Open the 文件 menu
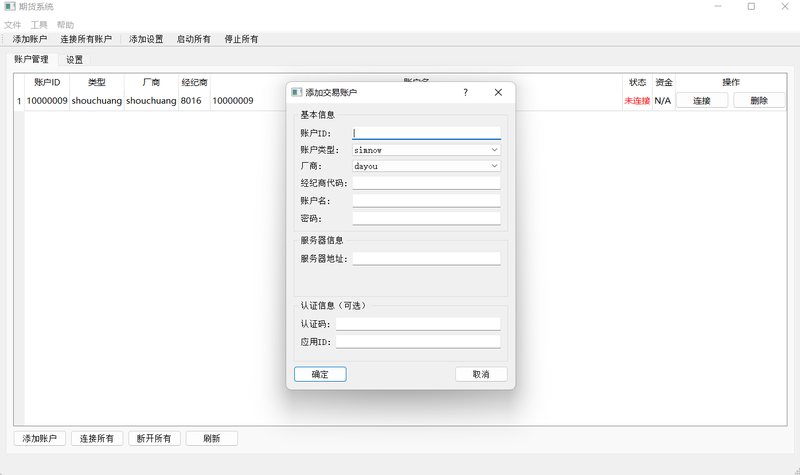 click(13, 25)
